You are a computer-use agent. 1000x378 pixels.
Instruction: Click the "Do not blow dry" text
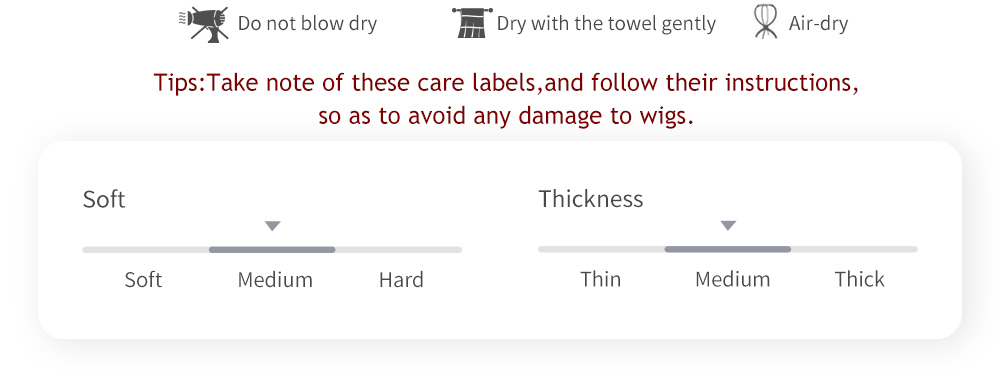pyautogui.click(x=307, y=24)
